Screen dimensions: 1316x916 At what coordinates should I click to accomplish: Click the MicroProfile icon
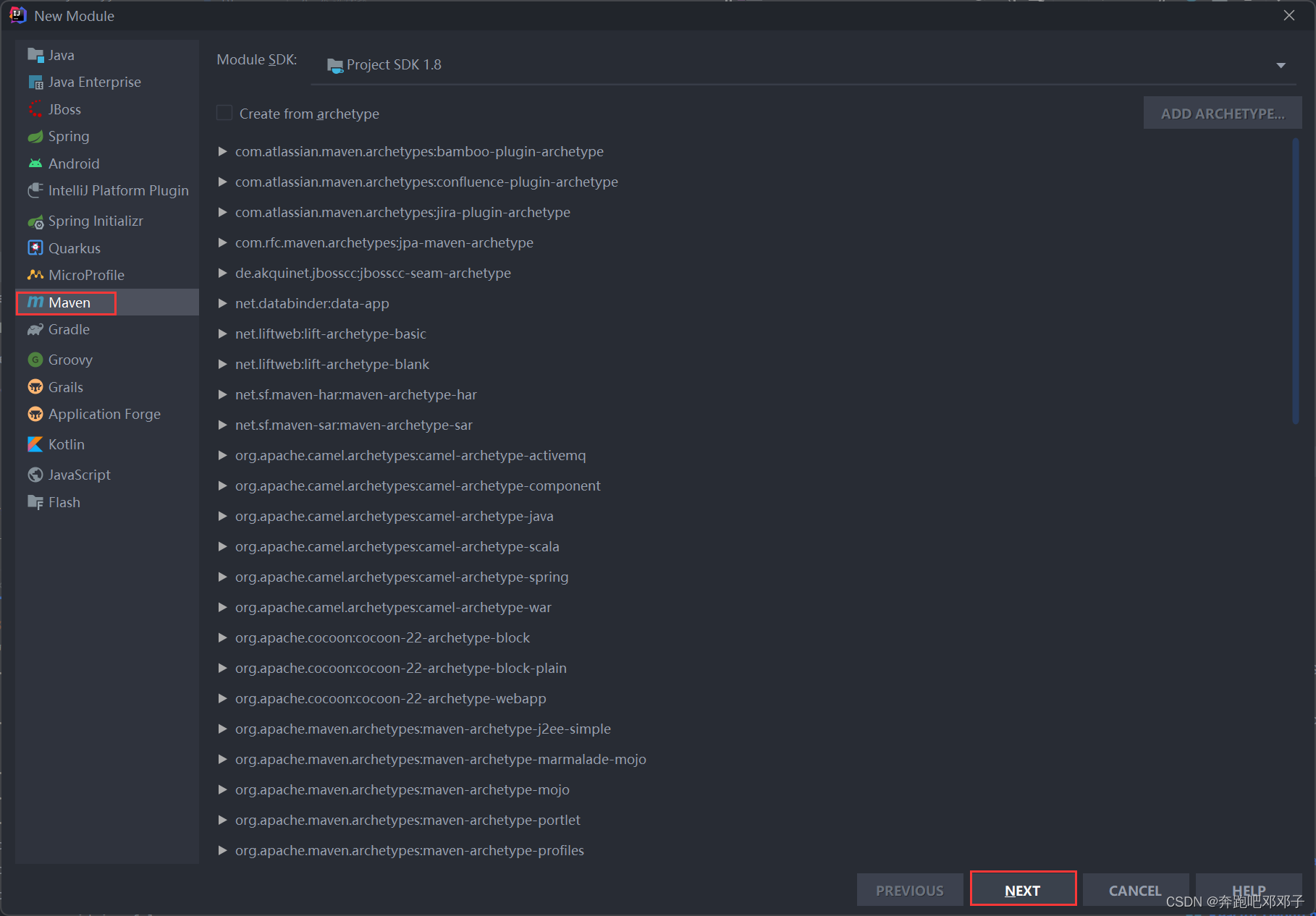coord(35,275)
